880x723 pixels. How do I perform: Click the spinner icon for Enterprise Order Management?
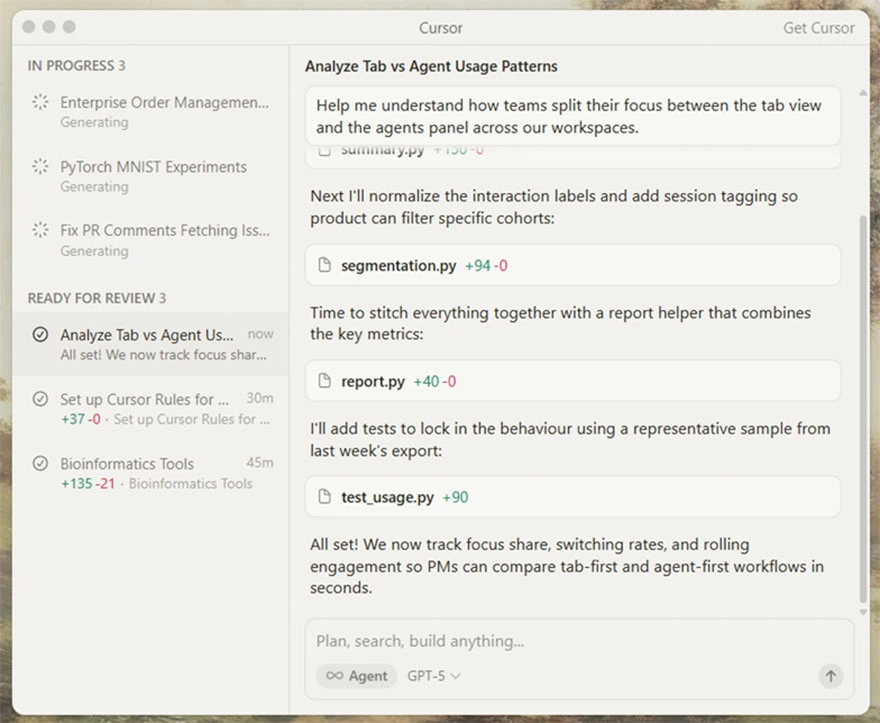click(x=40, y=102)
